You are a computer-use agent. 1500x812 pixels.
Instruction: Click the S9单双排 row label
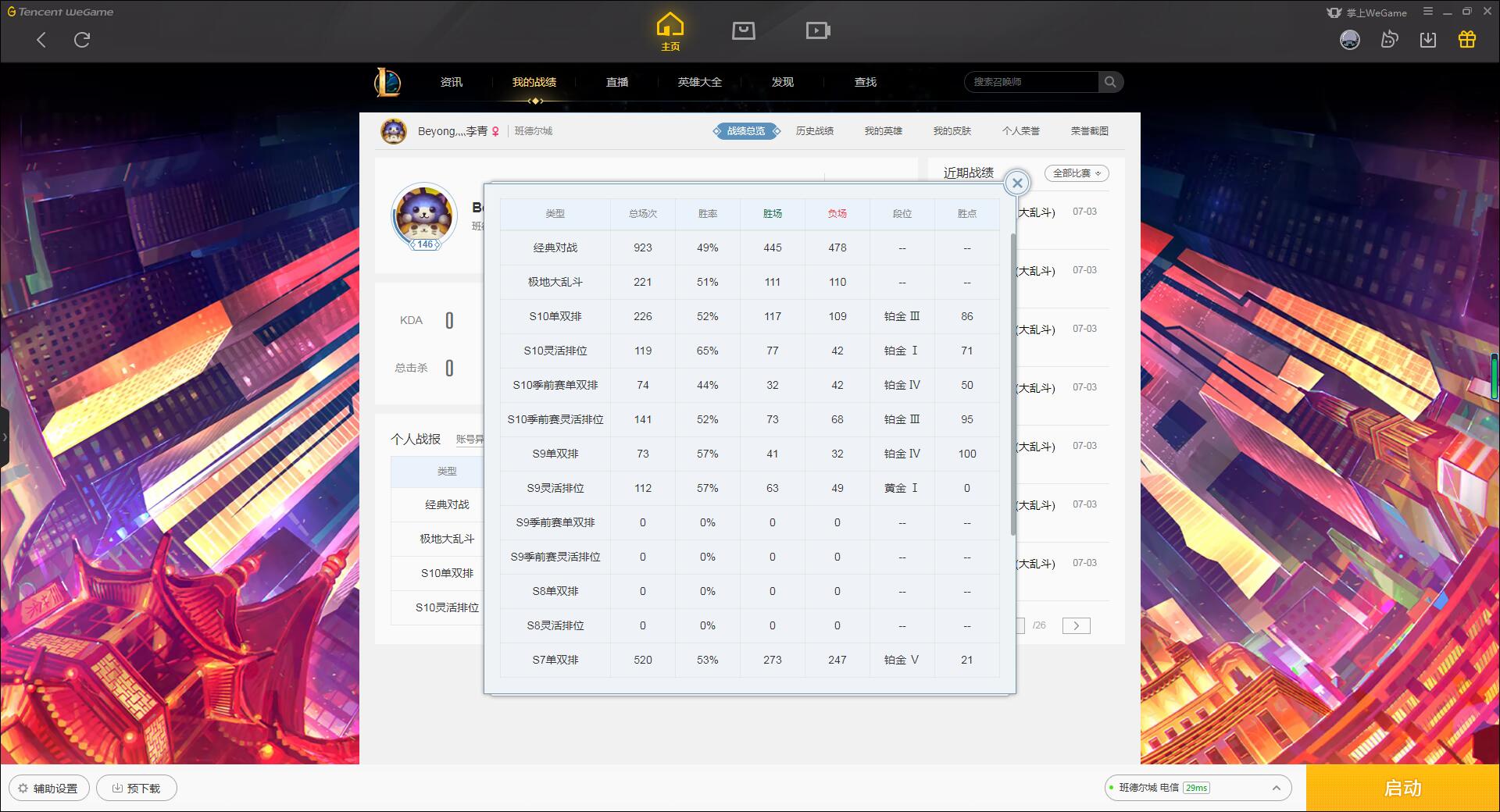pyautogui.click(x=555, y=454)
